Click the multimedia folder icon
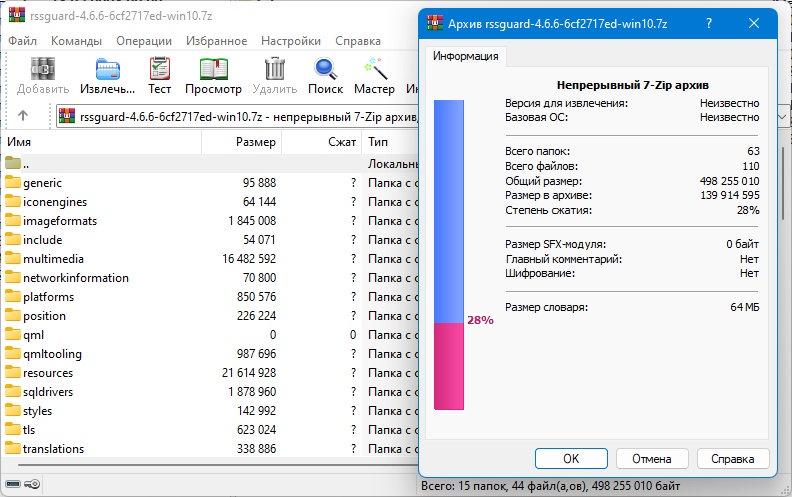Screen dimensions: 792x497 (13, 258)
